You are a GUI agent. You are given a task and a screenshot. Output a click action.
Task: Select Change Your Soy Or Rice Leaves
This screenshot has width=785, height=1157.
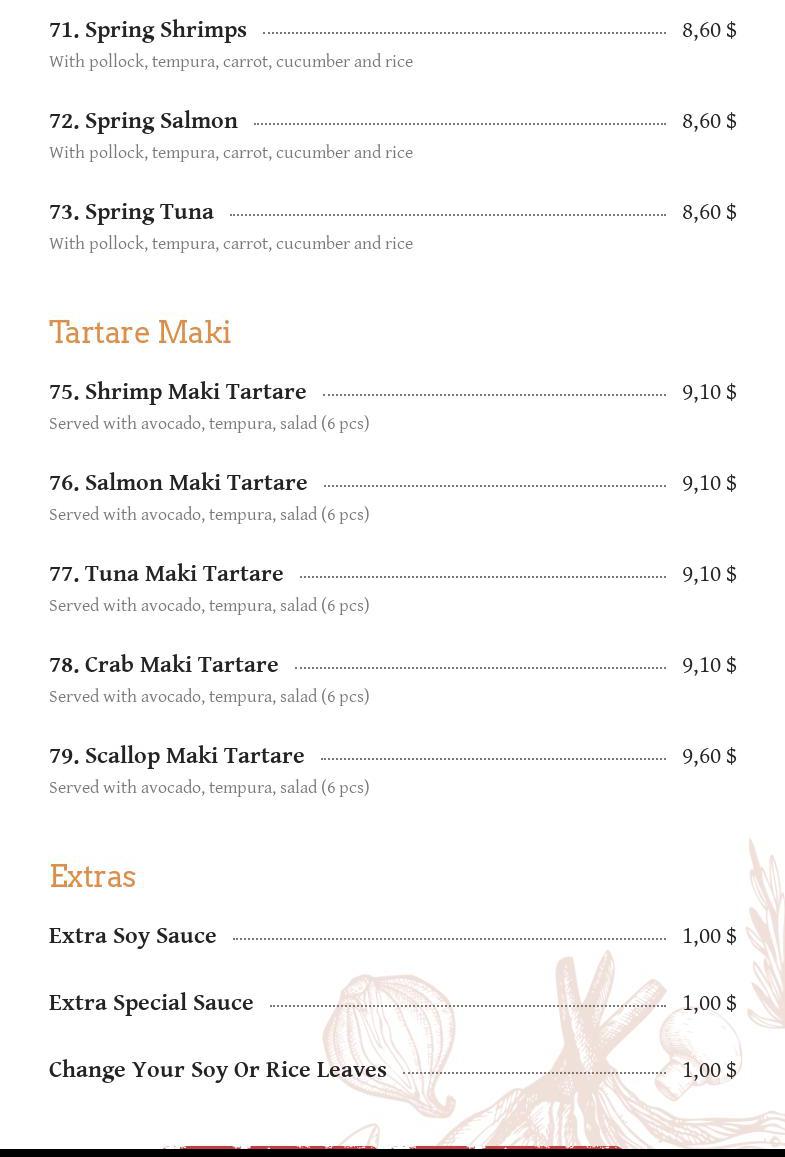point(218,1070)
